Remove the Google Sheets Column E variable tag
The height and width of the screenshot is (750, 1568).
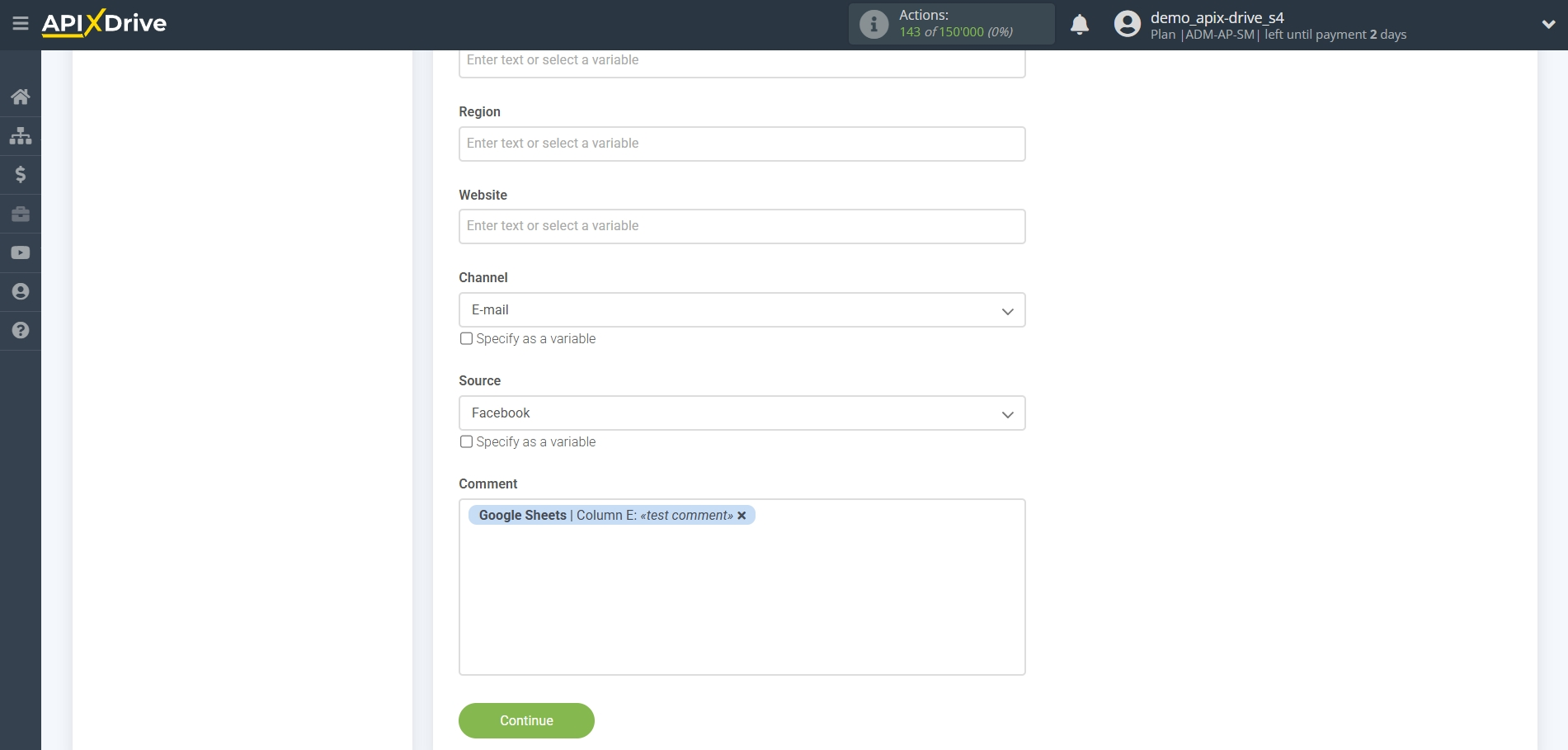742,516
